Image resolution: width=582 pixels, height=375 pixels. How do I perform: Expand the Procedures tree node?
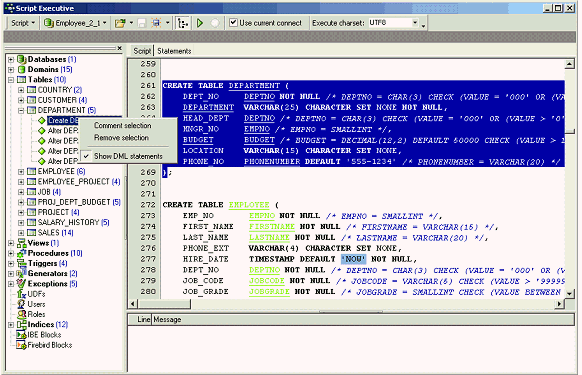11,253
